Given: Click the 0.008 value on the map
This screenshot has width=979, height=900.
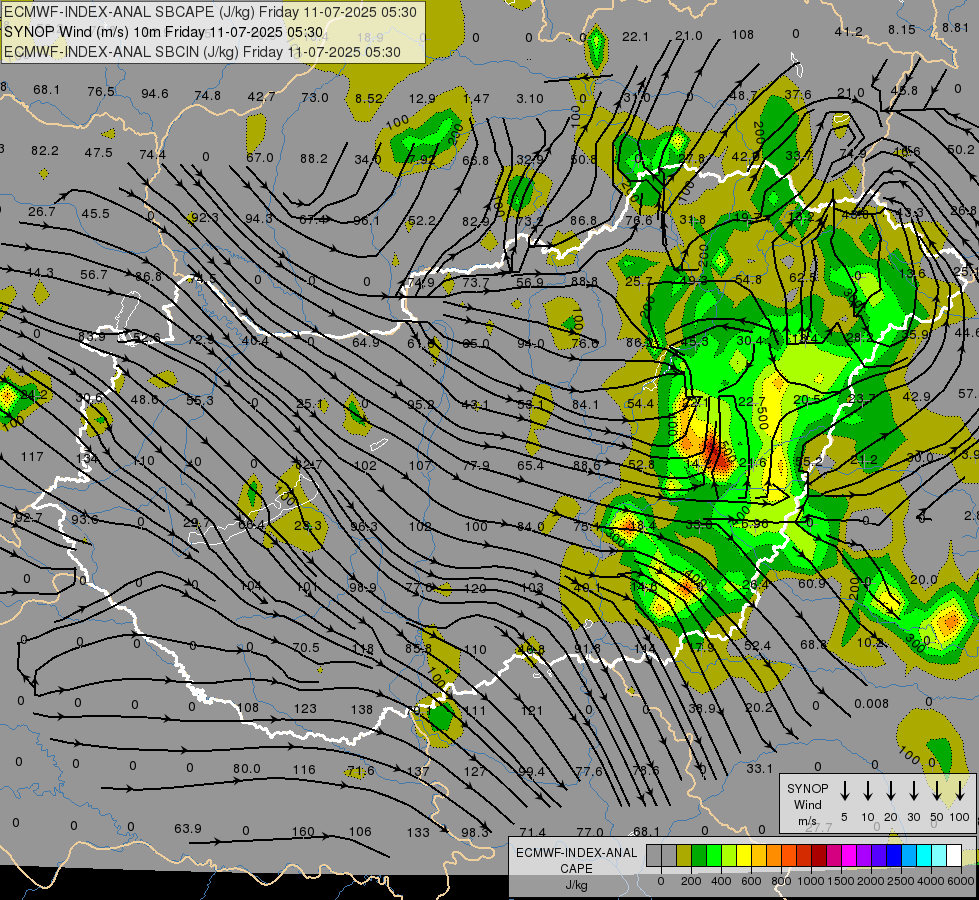Looking at the screenshot, I should point(872,704).
